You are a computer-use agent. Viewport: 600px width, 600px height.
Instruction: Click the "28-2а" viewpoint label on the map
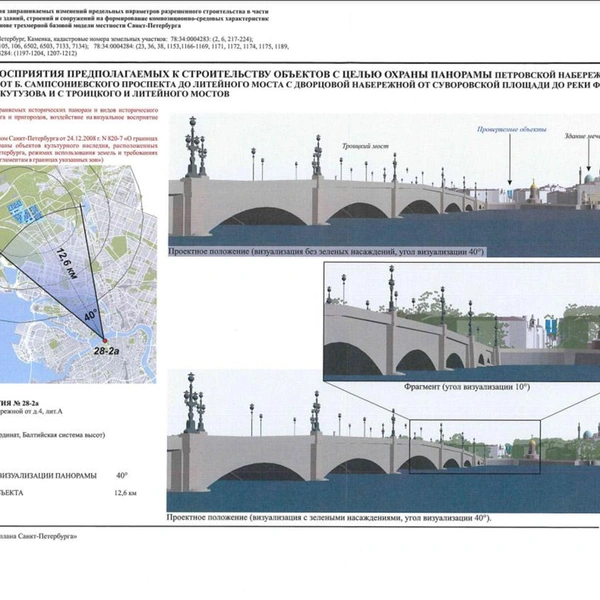106,351
